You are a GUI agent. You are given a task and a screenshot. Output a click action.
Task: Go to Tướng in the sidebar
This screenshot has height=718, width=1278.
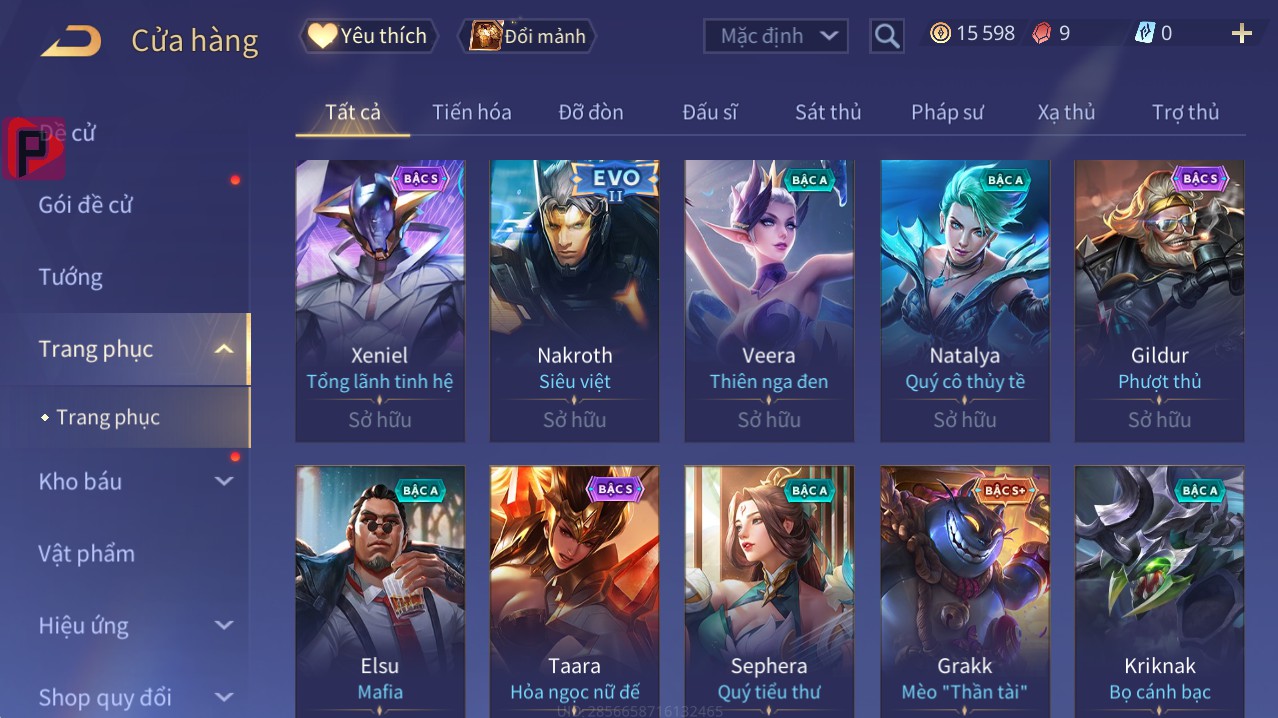[71, 277]
